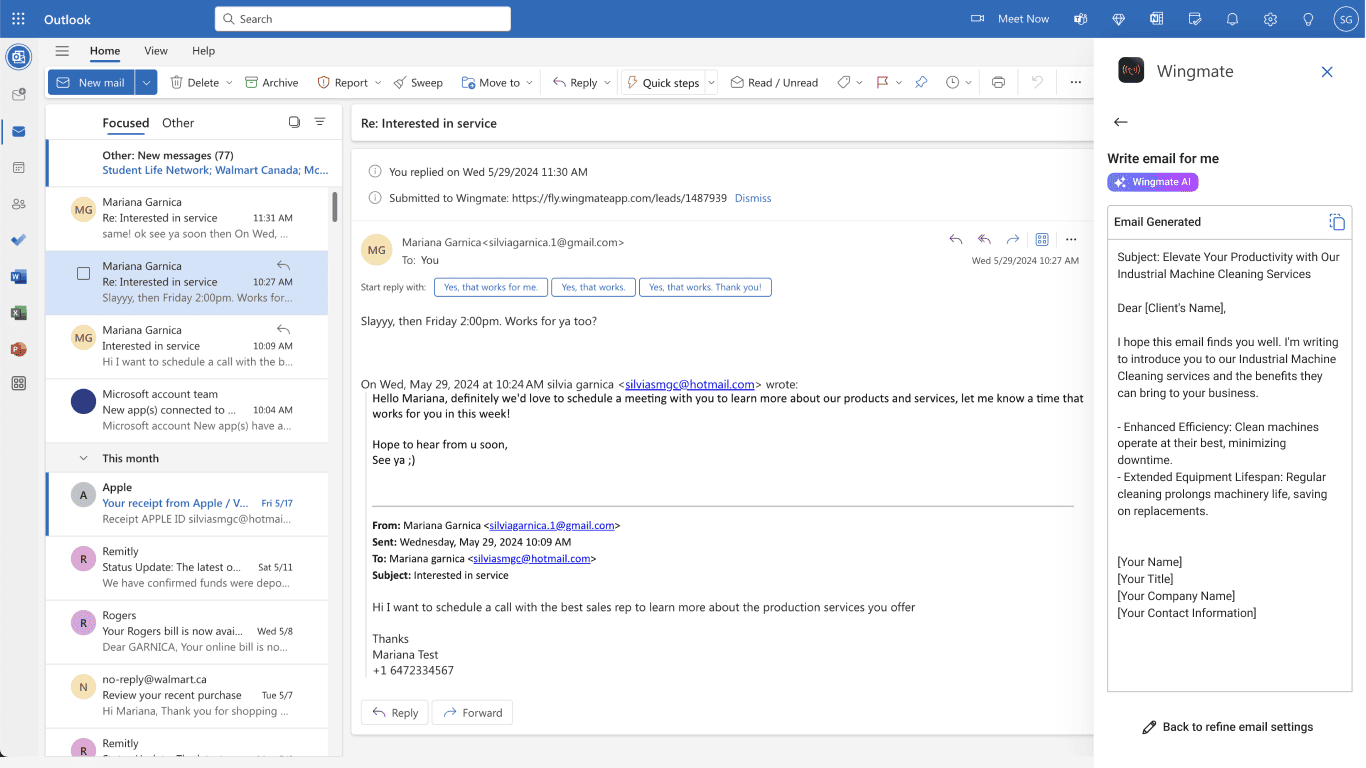This screenshot has width=1366, height=768.
Task: Collapse the This month group
Action: point(84,458)
